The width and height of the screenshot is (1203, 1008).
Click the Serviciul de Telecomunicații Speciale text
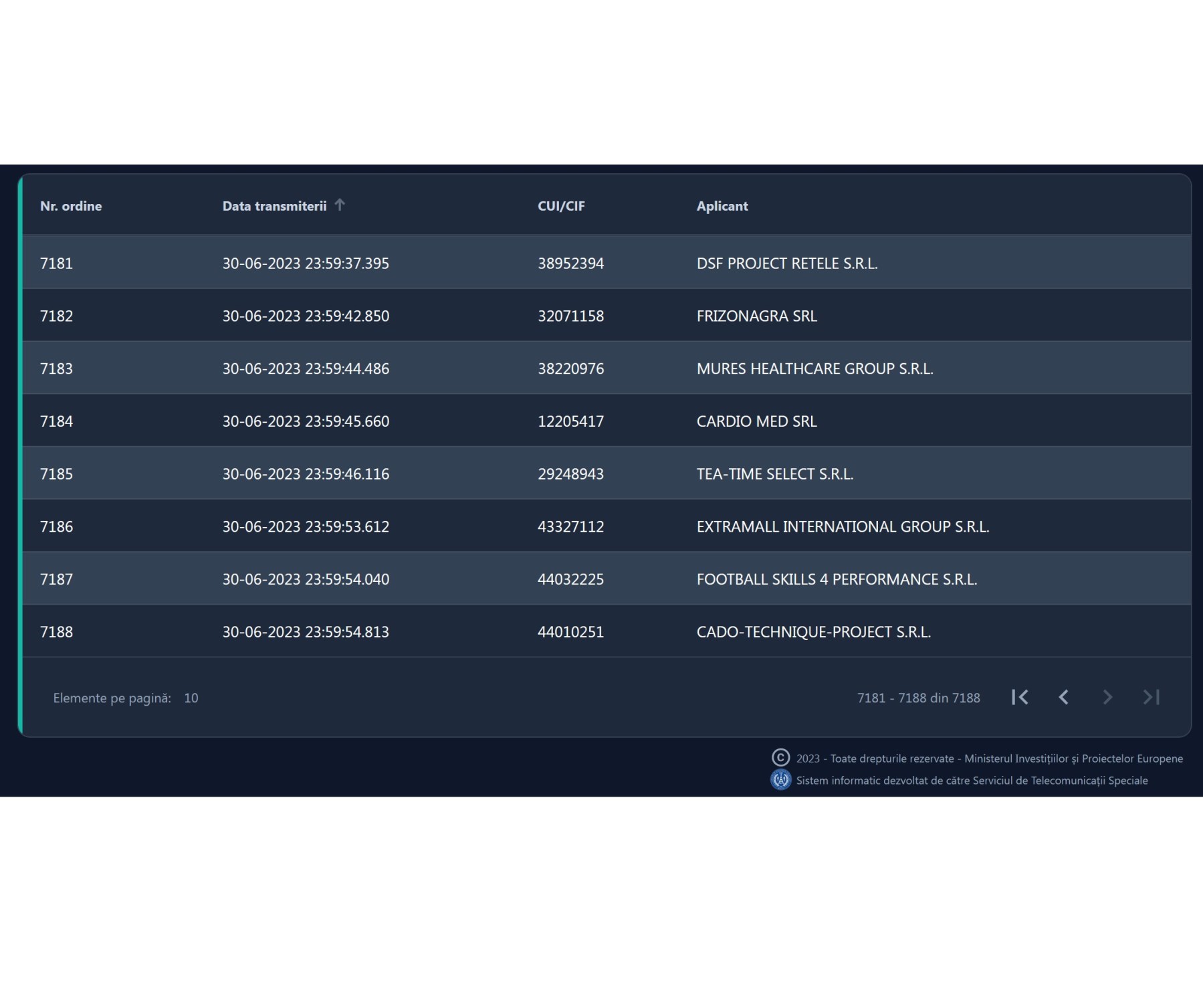[x=972, y=781]
